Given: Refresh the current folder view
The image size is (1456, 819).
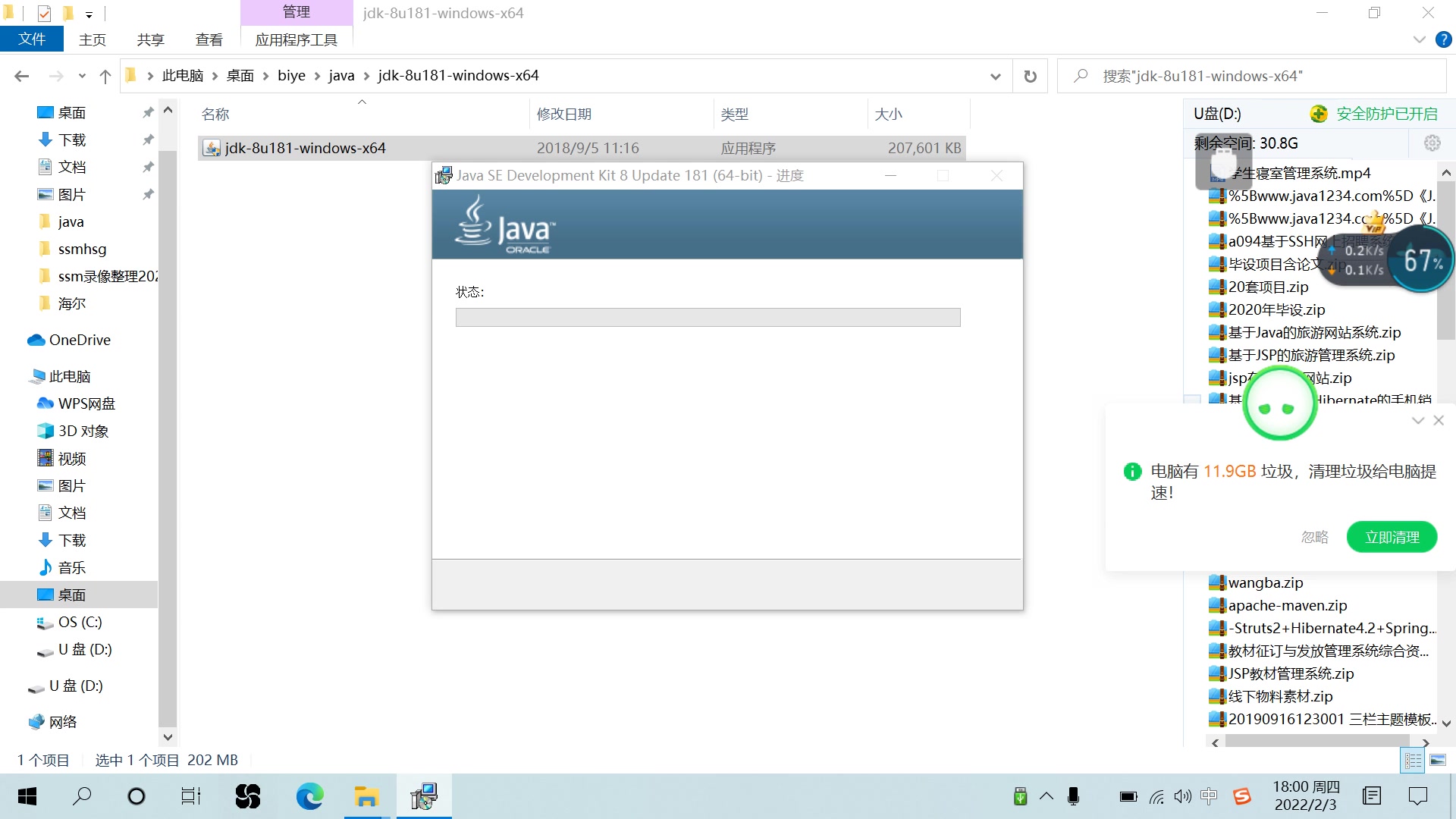Looking at the screenshot, I should 1030,76.
